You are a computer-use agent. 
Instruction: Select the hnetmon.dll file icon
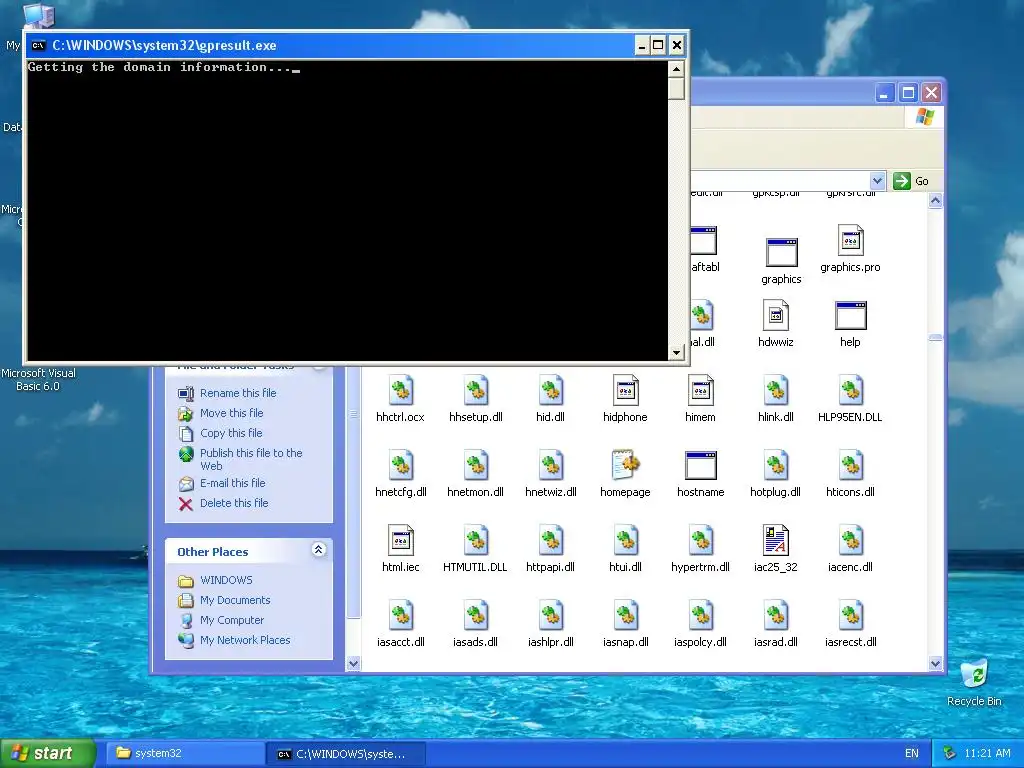tap(475, 466)
